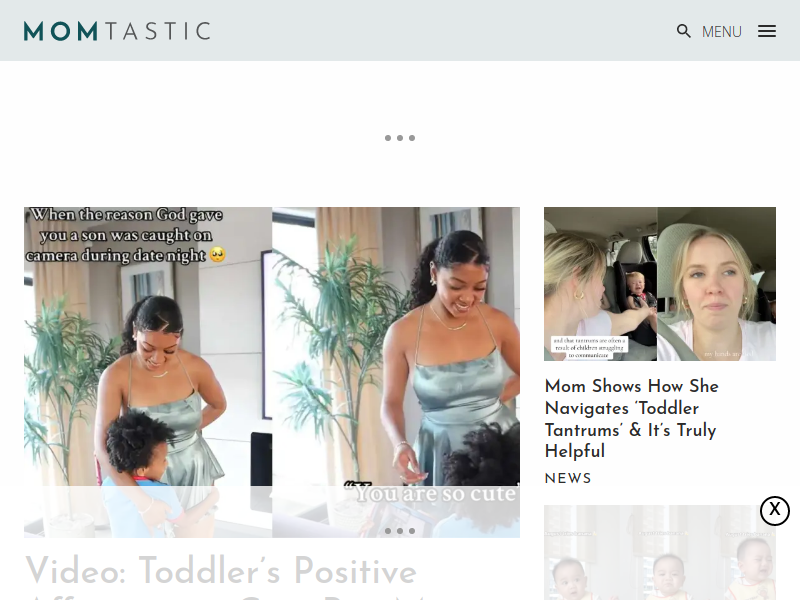Click the 'When the reason God gave' caption frame

(148, 372)
